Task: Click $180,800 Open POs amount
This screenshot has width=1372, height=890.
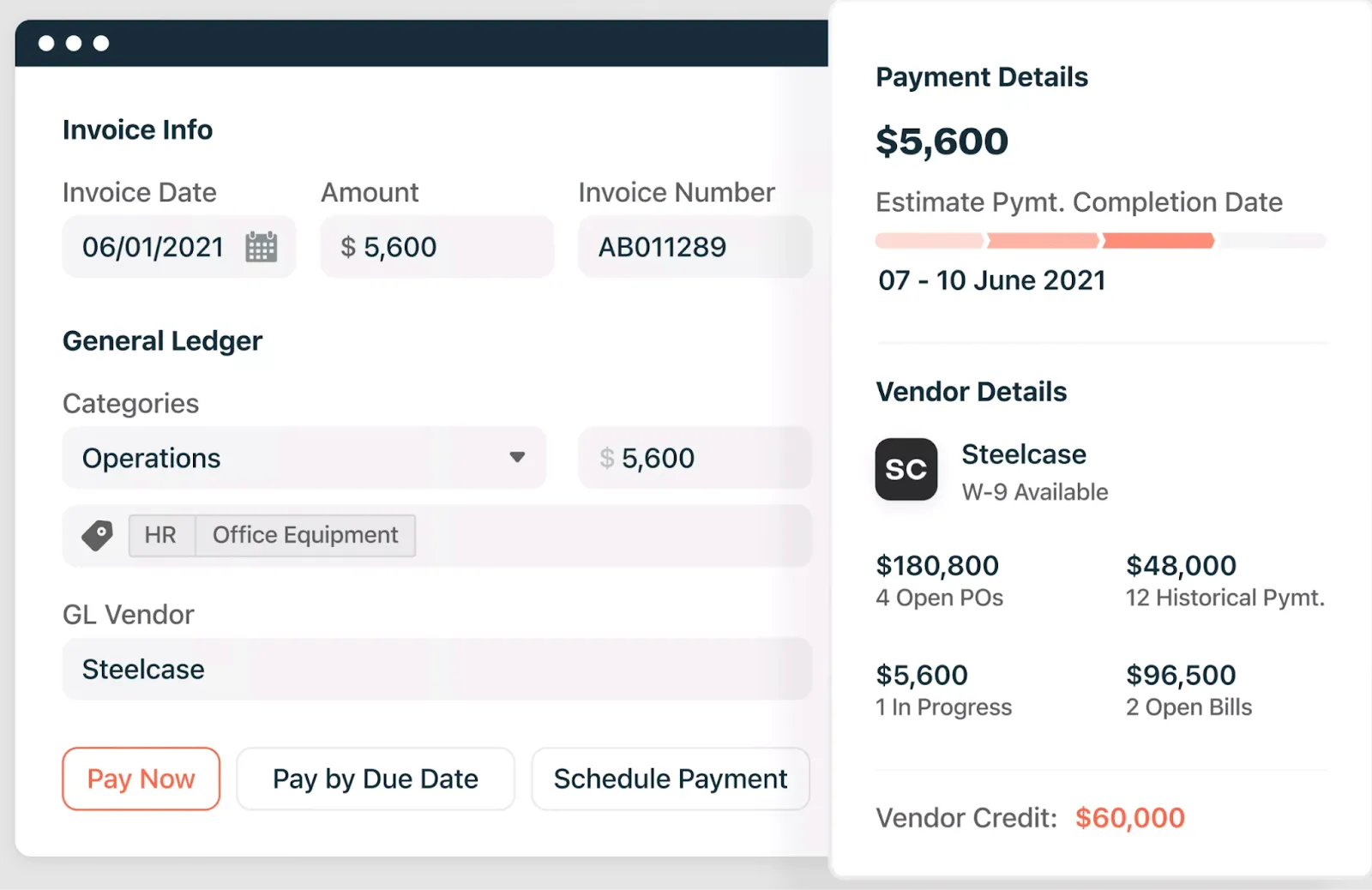Action: (x=937, y=566)
